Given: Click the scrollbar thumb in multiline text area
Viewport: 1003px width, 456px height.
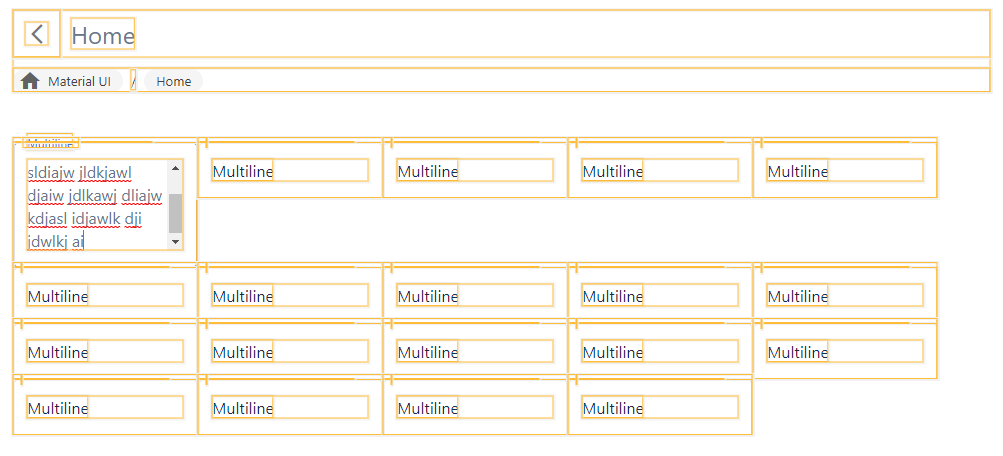Looking at the screenshot, I should [175, 213].
